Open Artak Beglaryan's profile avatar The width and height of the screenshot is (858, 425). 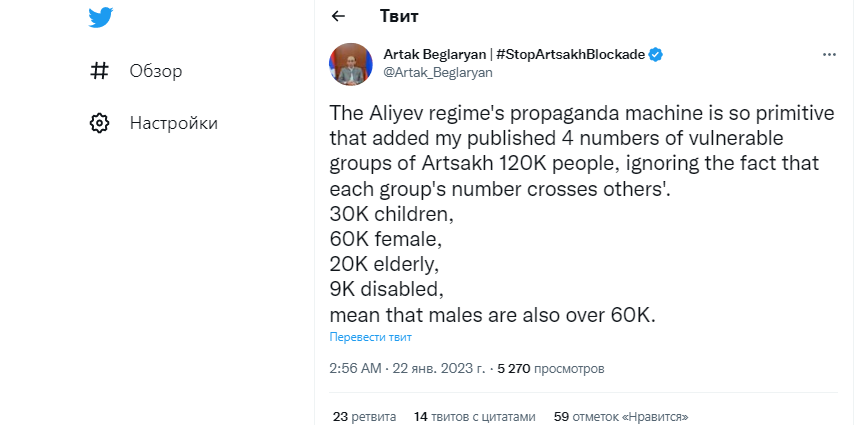click(350, 64)
